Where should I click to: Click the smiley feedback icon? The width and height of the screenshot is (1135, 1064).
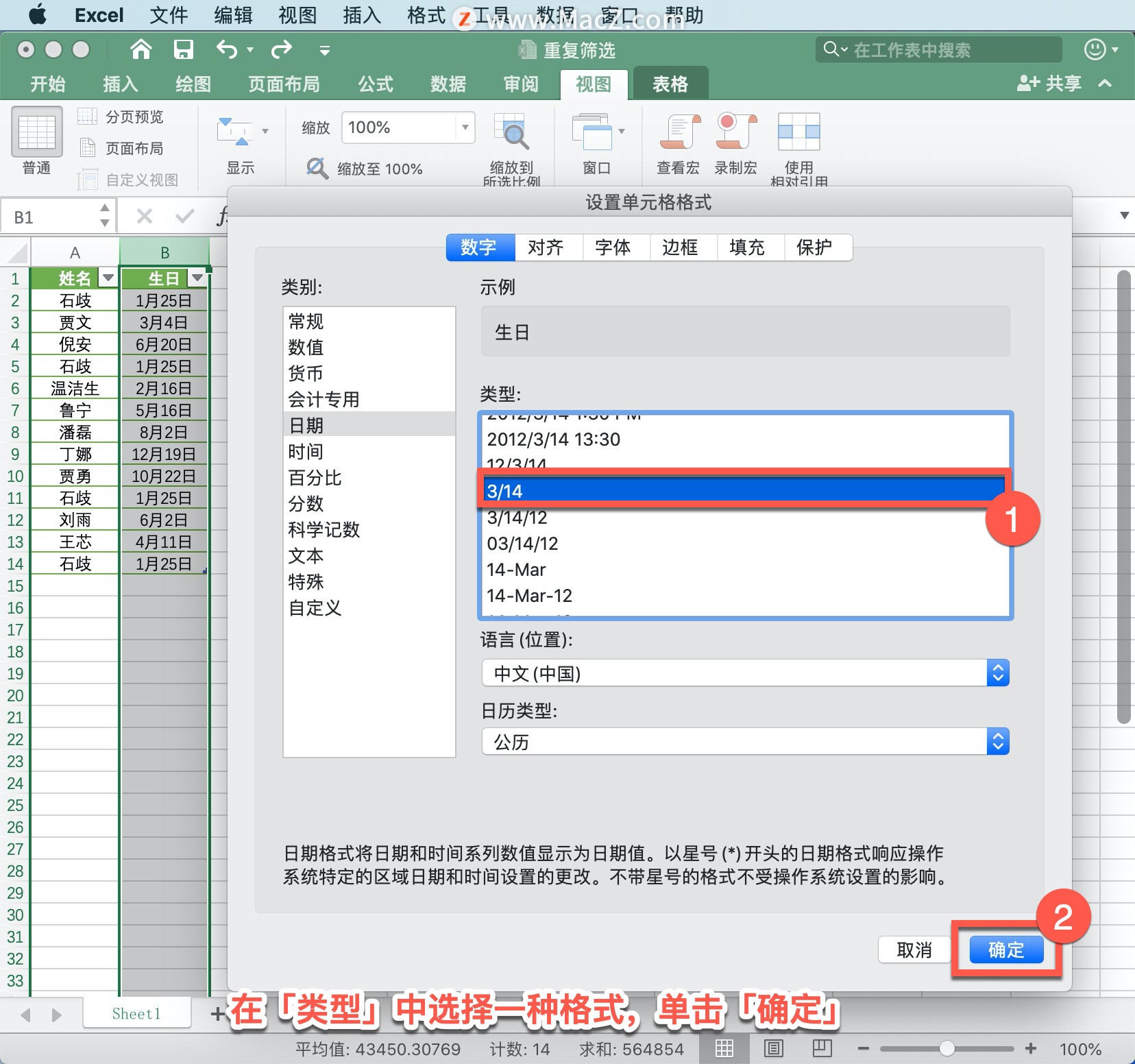click(1095, 49)
